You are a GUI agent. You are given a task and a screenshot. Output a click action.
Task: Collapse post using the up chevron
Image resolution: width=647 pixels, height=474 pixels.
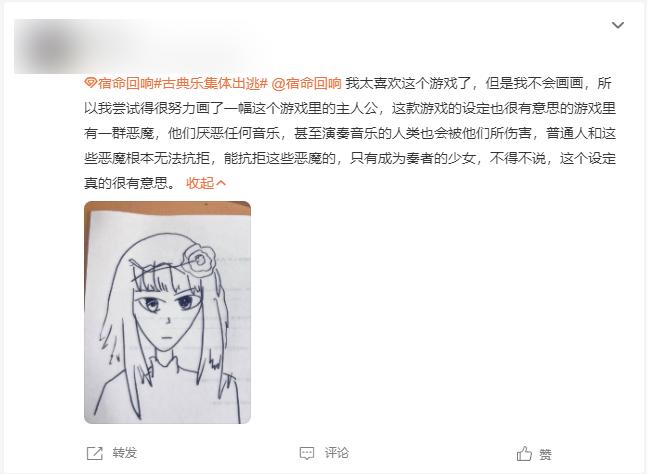point(221,182)
